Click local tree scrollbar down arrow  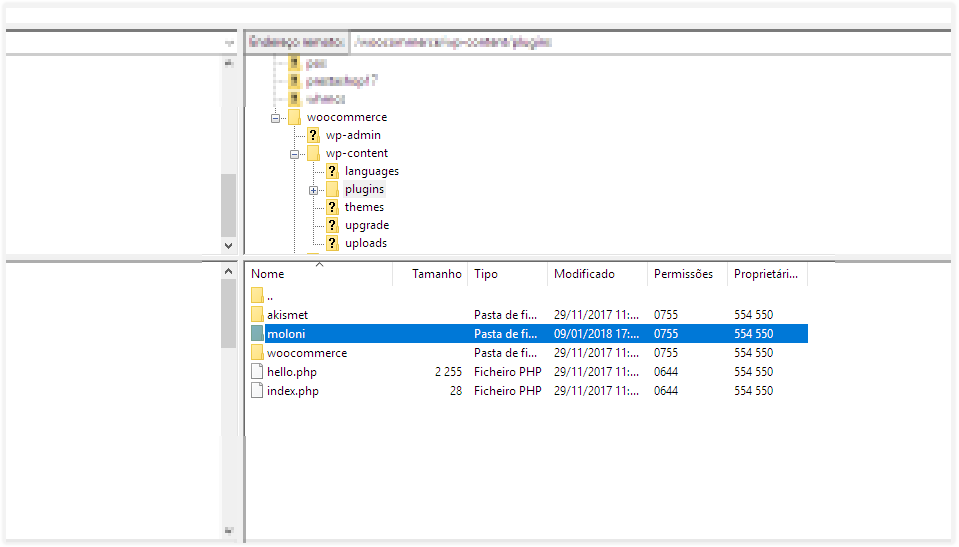(x=229, y=245)
